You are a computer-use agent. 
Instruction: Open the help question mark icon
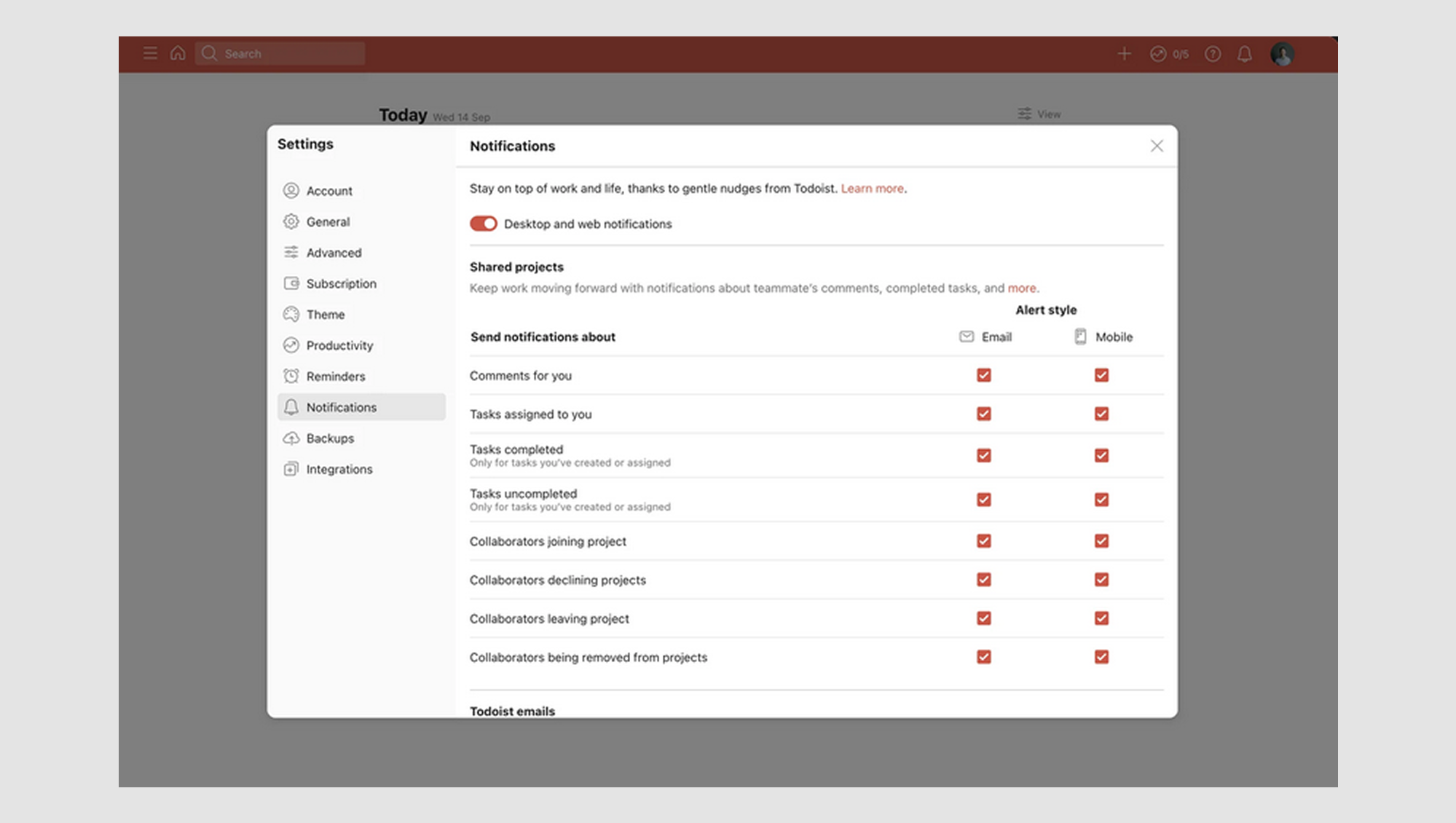(1213, 54)
